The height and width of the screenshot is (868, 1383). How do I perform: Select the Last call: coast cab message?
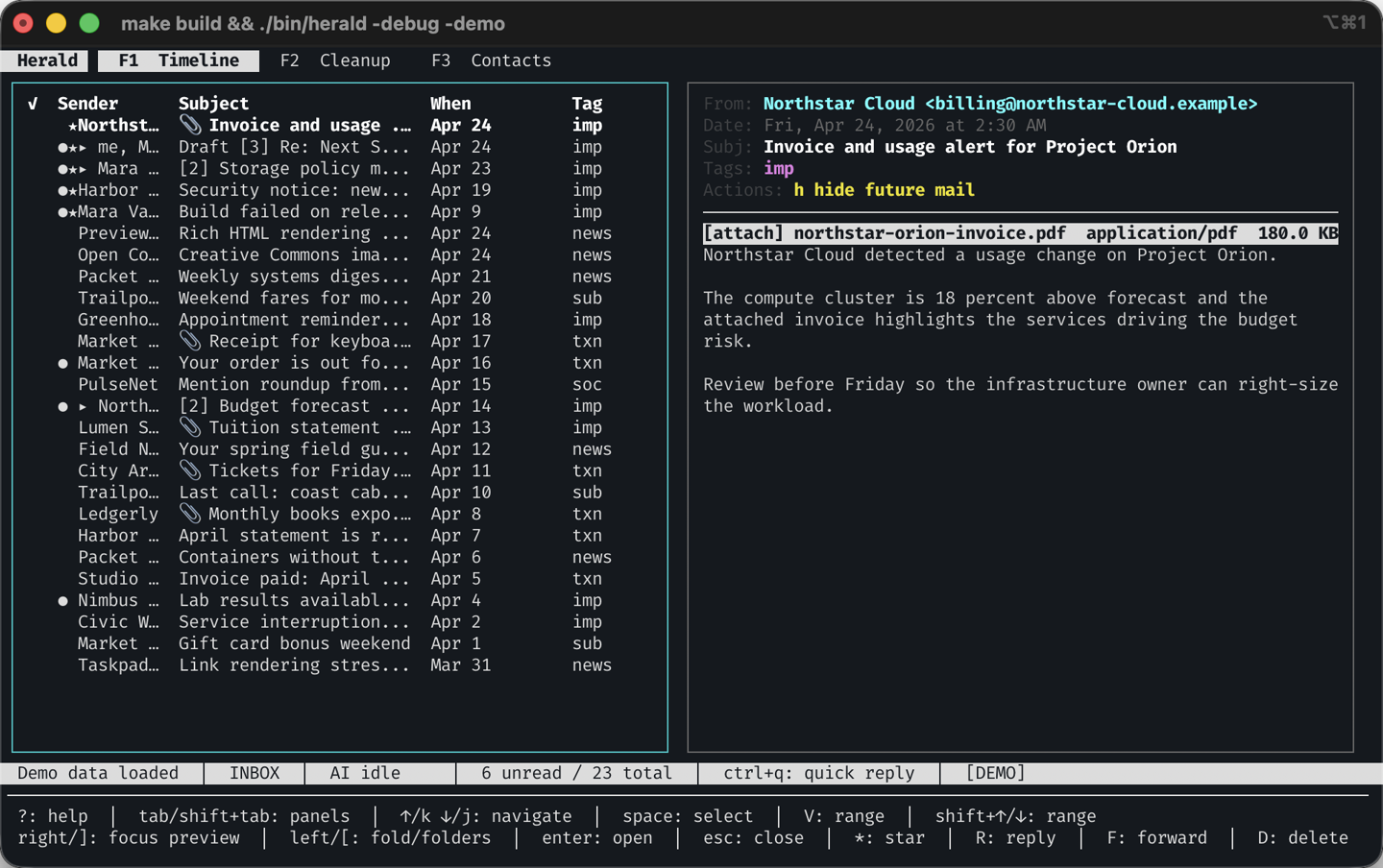[340, 493]
